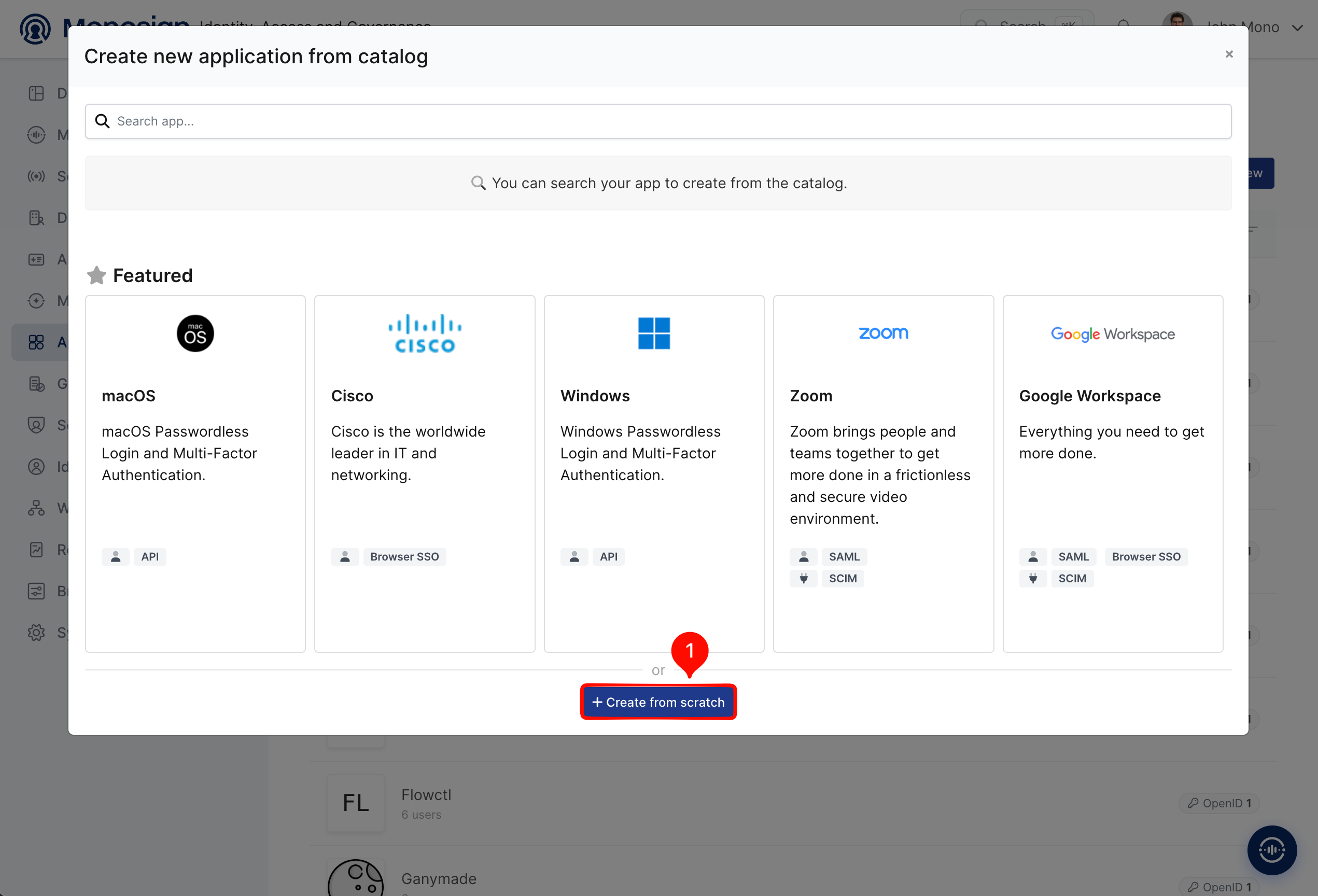Screen dimensions: 1318x896
Task: Click the magnifier icon in search field
Action: click(x=102, y=121)
